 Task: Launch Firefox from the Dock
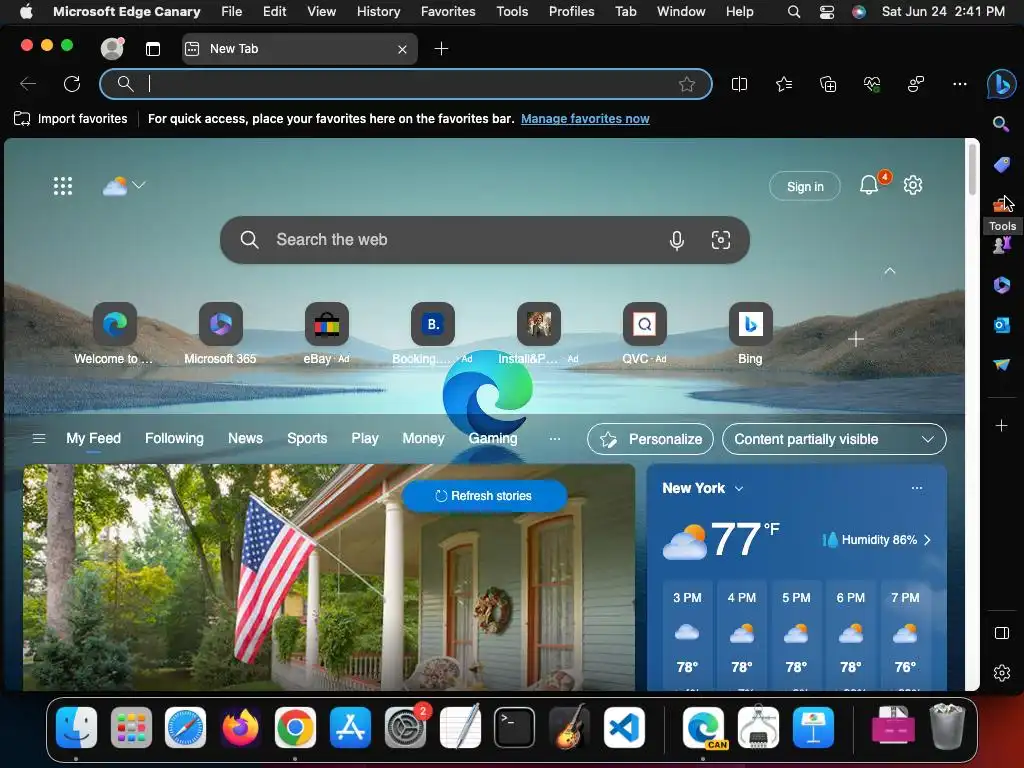click(x=240, y=727)
